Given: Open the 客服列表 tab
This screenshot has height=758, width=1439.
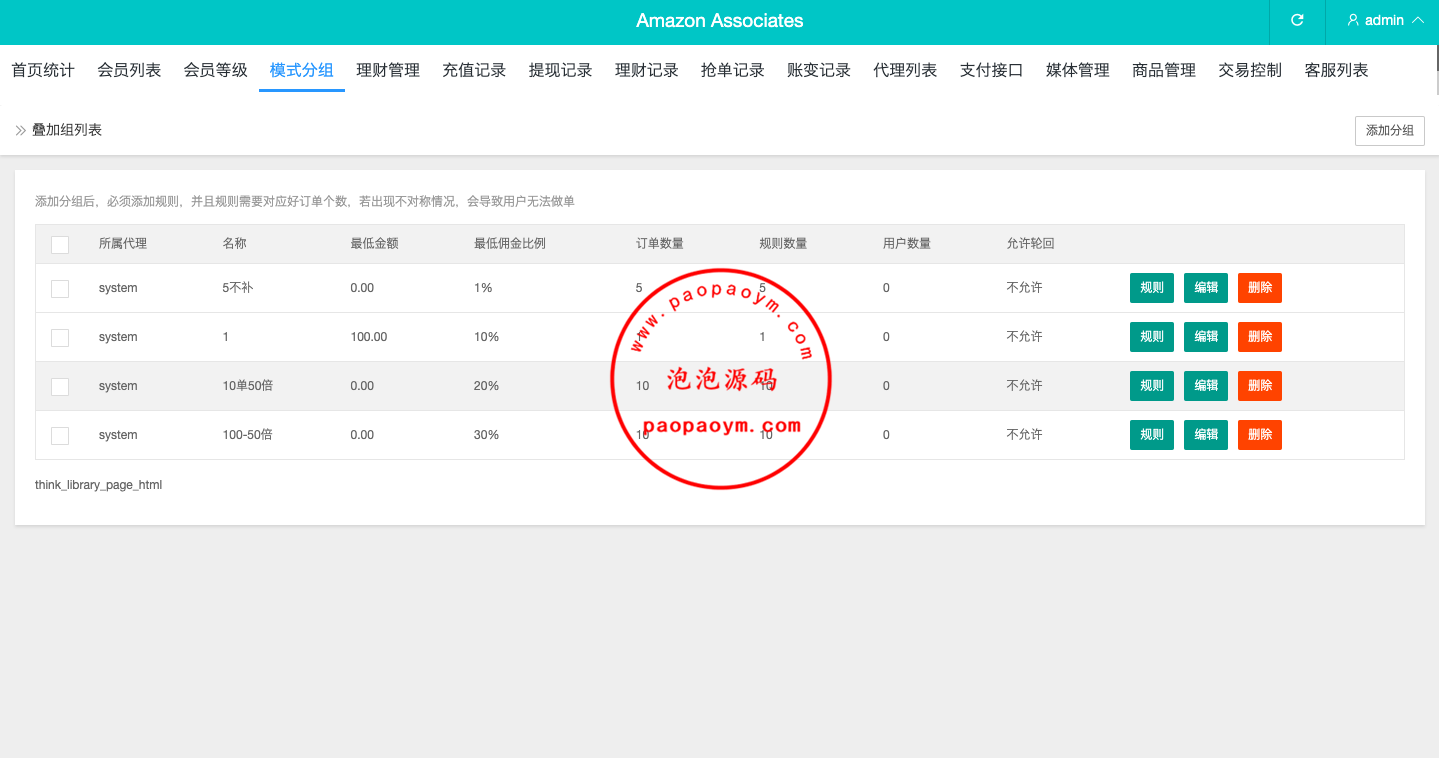Looking at the screenshot, I should (1336, 70).
